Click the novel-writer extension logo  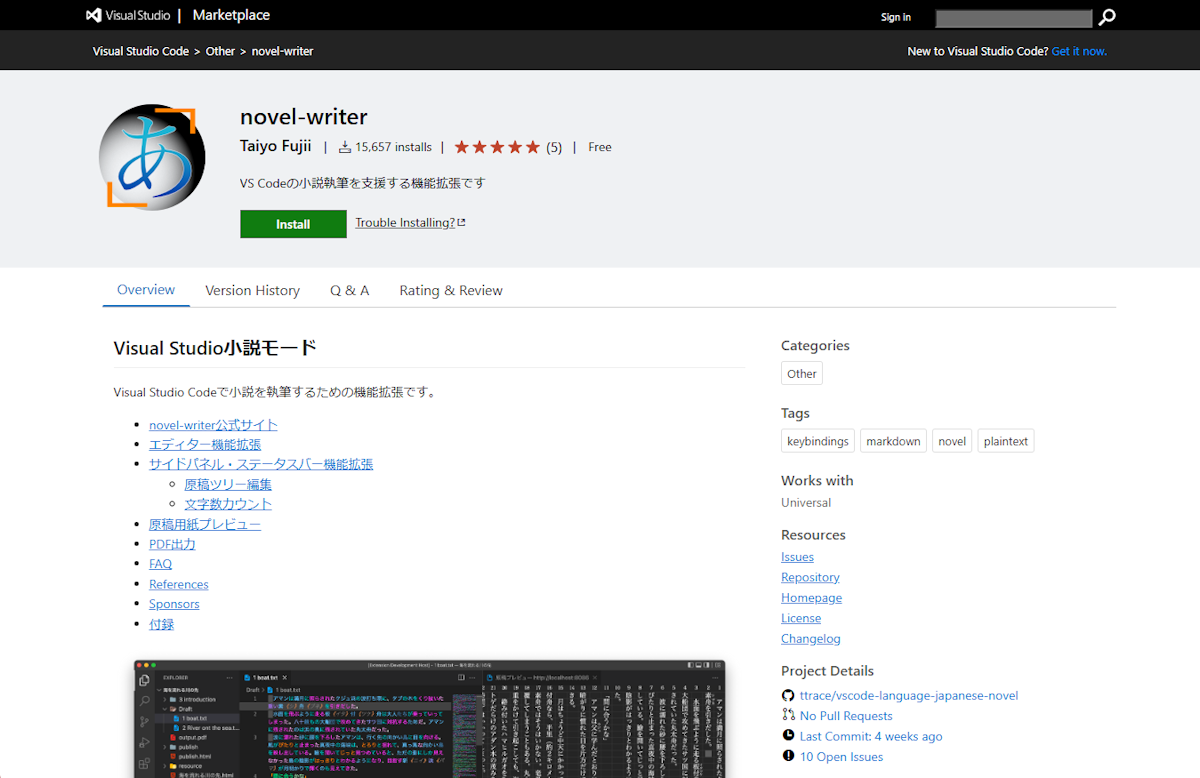(x=152, y=157)
